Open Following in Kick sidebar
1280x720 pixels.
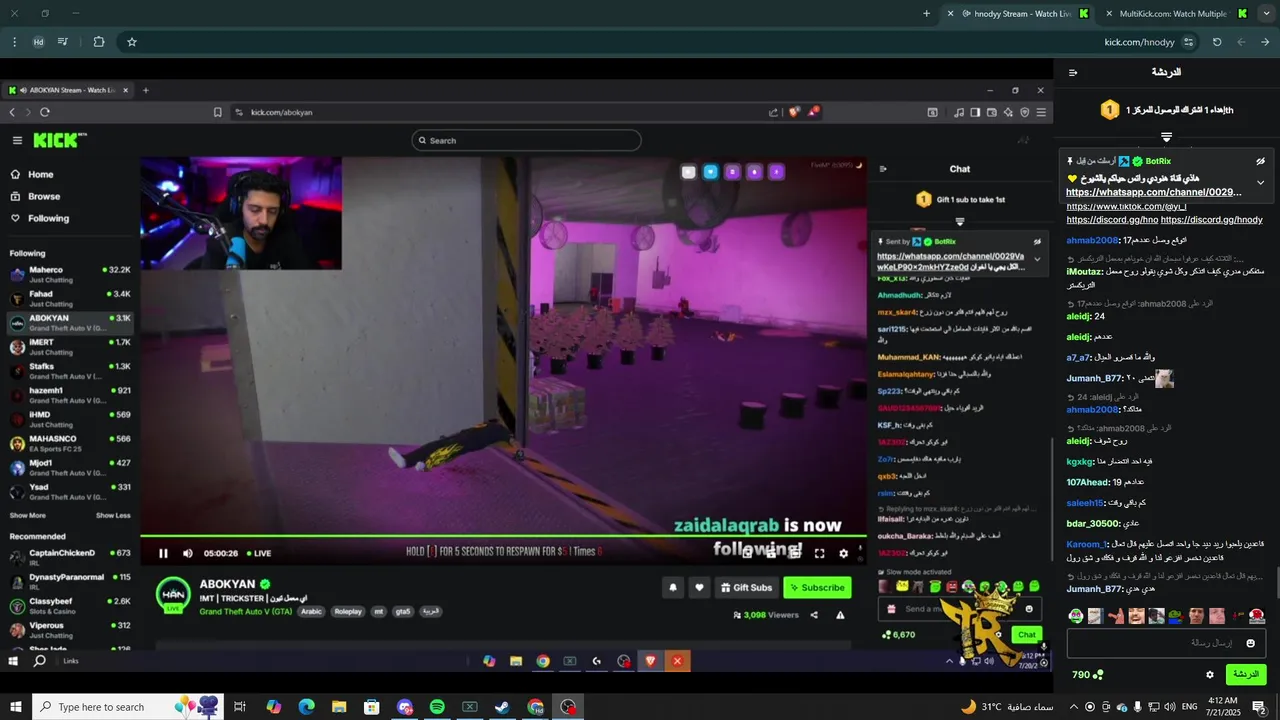coord(40,218)
